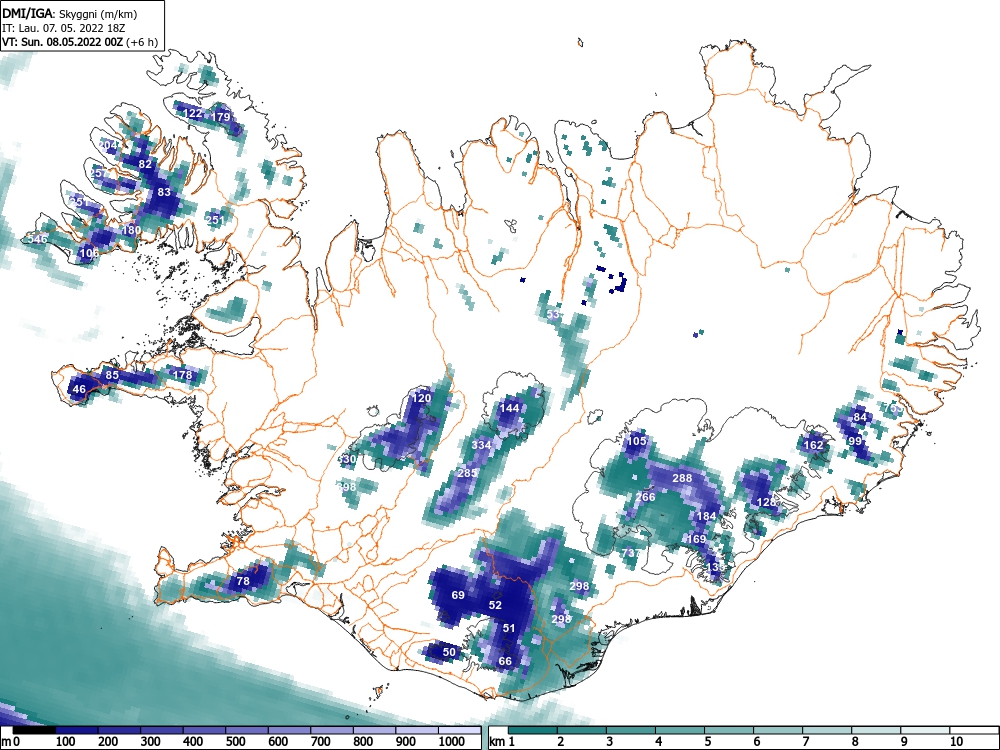
Task: Select the visibility value 84 in the east
Action: tap(860, 417)
